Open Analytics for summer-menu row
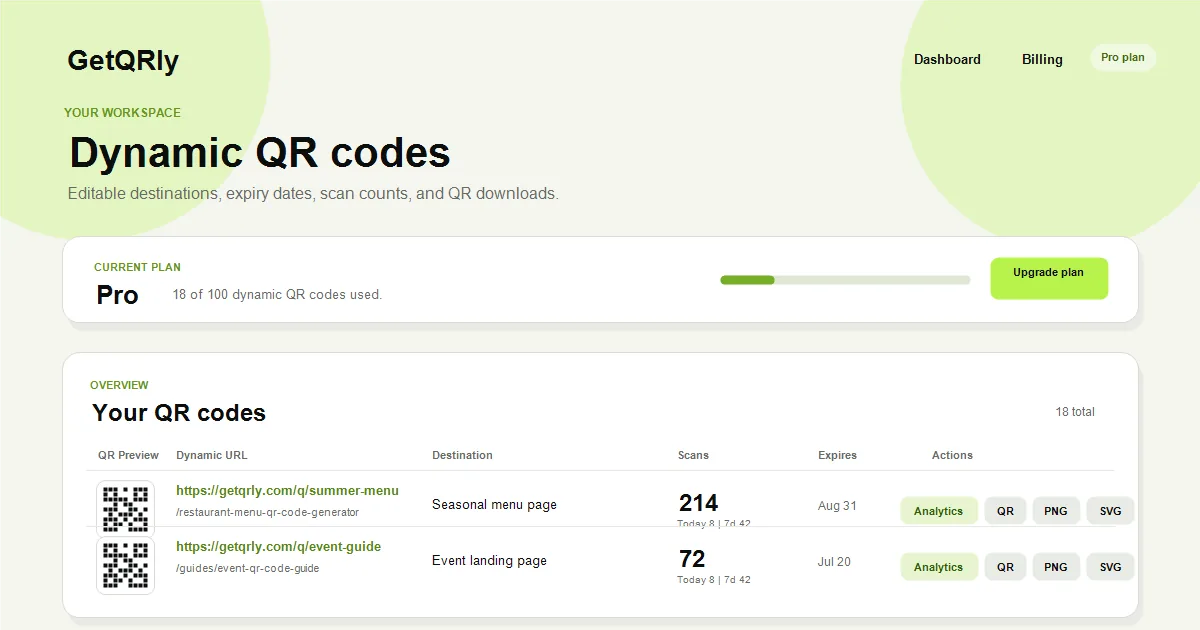 [x=938, y=511]
